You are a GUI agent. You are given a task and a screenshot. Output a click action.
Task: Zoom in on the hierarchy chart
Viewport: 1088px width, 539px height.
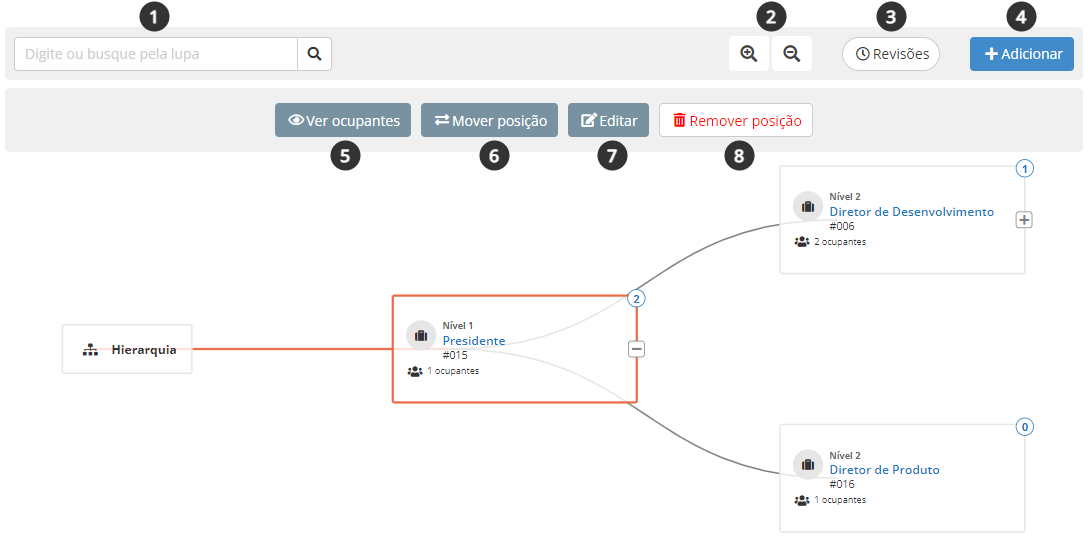click(x=749, y=54)
